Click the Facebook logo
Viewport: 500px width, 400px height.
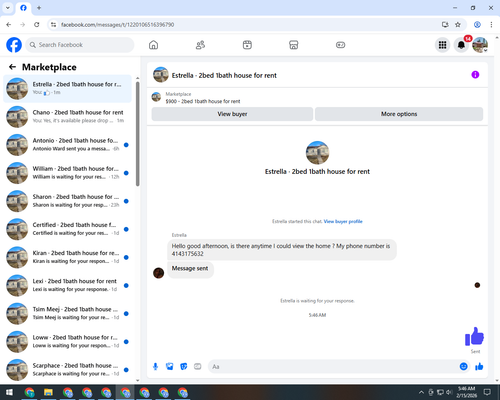pyautogui.click(x=14, y=45)
